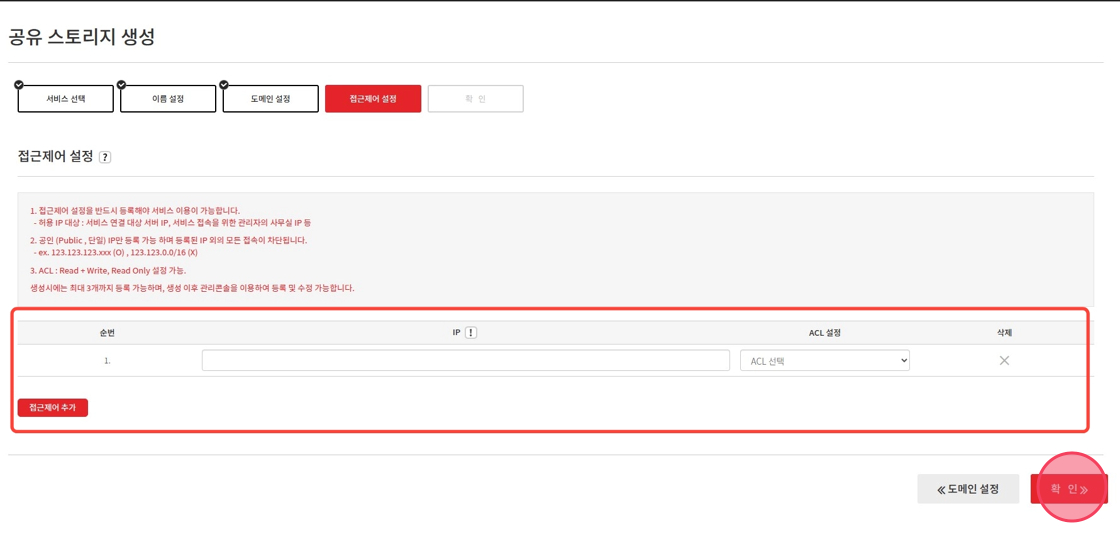Click the 순번 column header
This screenshot has width=1120, height=547.
(x=106, y=333)
